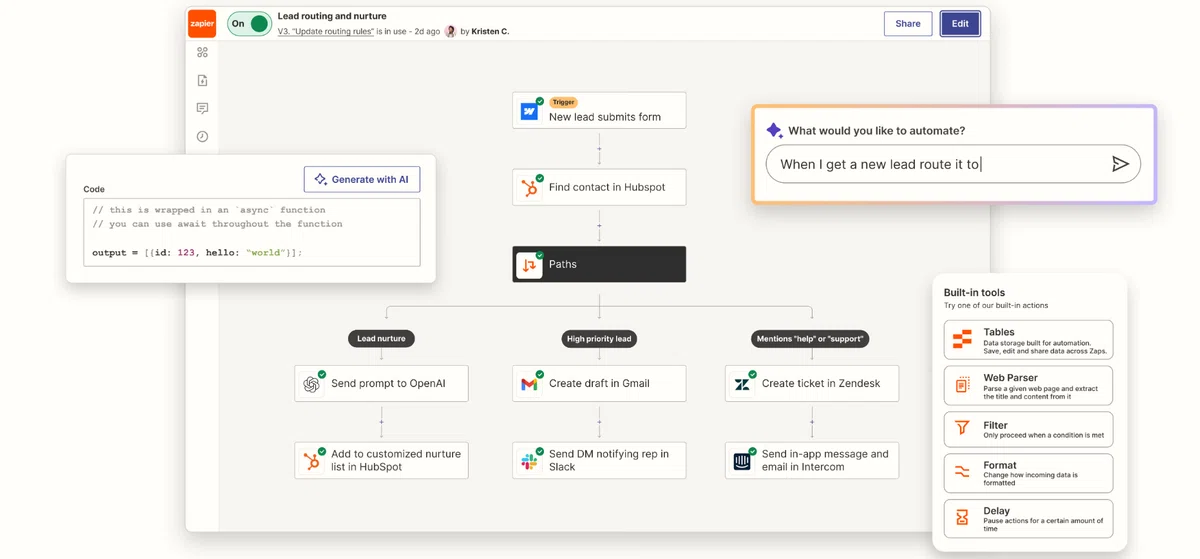Click the Delay hourglass icon

pos(962,518)
